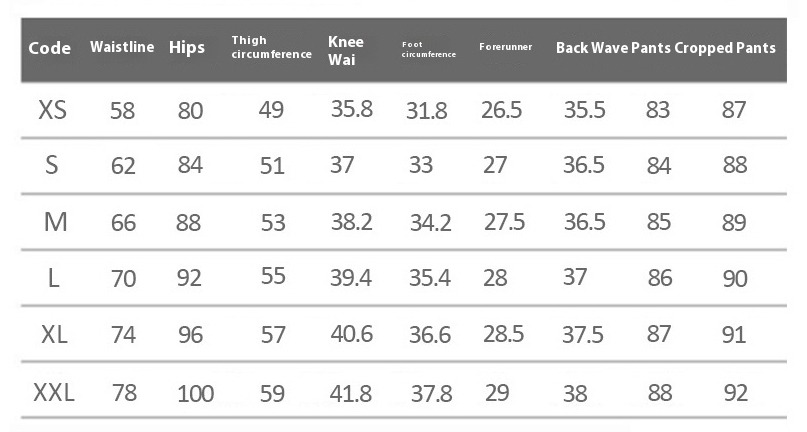Click the Hips column header
Screen dimensions: 807x432
point(187,47)
